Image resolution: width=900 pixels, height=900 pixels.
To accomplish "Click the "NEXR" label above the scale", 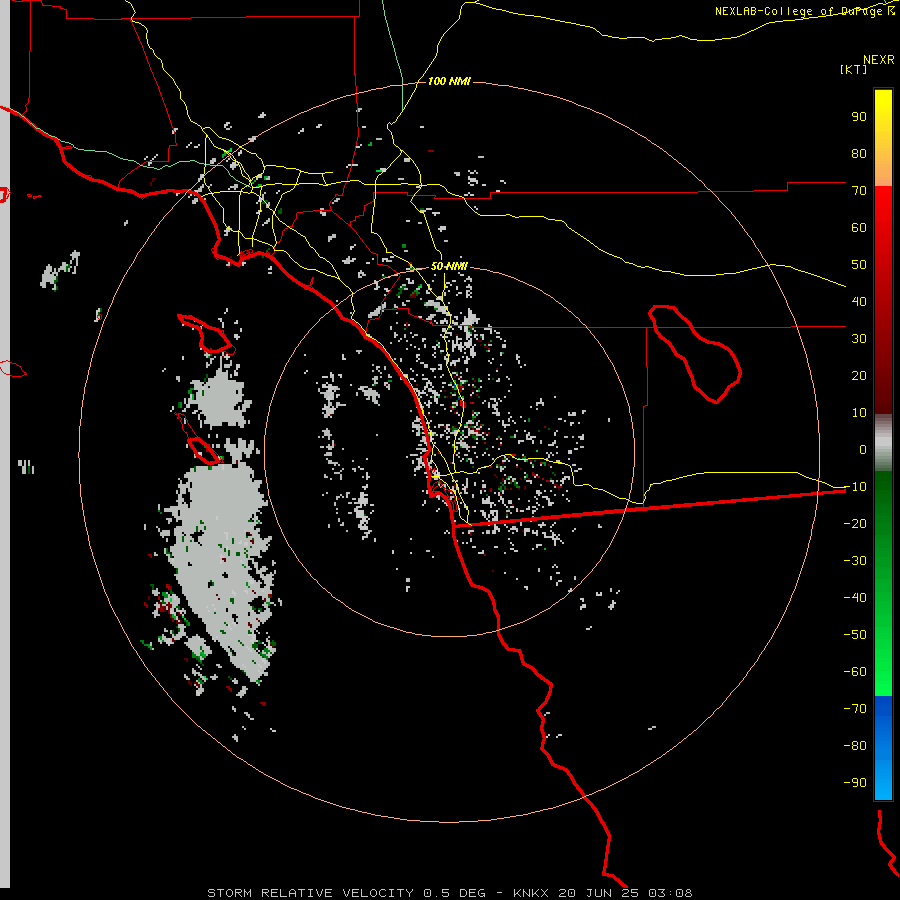I will [x=879, y=60].
